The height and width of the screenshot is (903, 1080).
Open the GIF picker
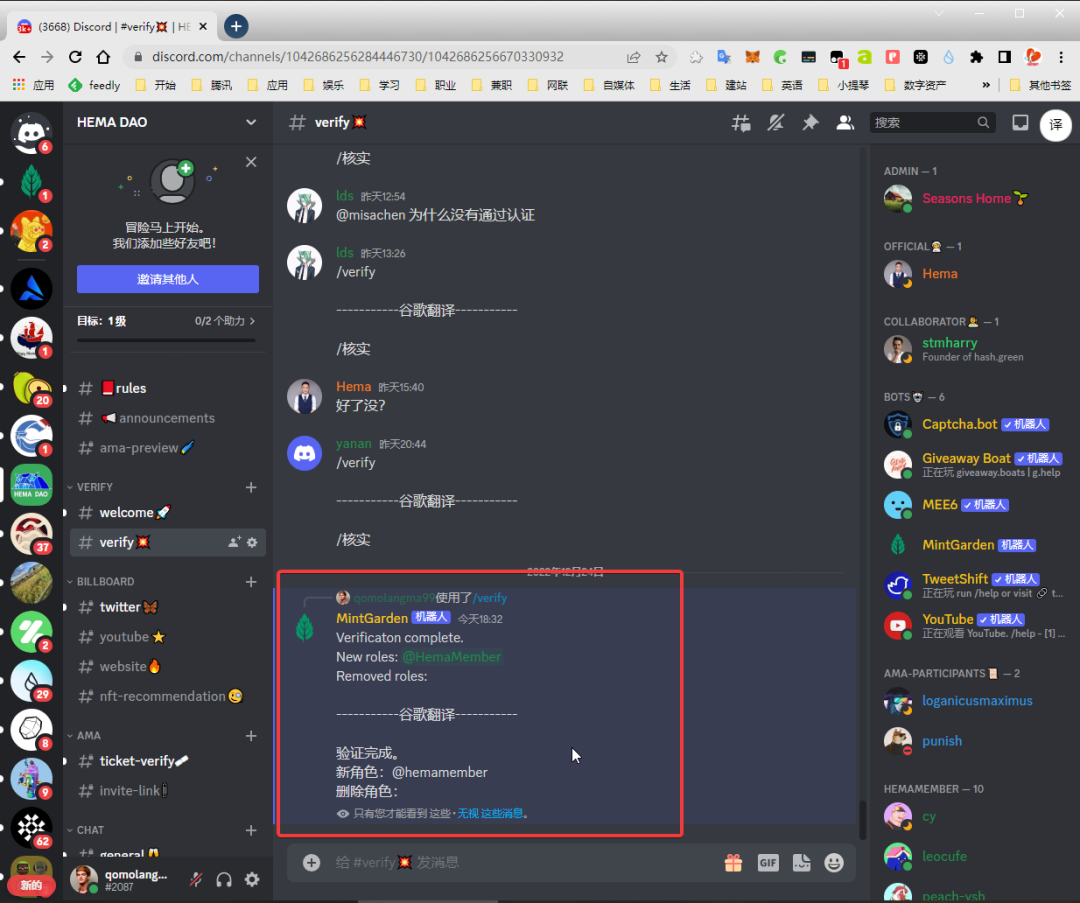coord(768,862)
